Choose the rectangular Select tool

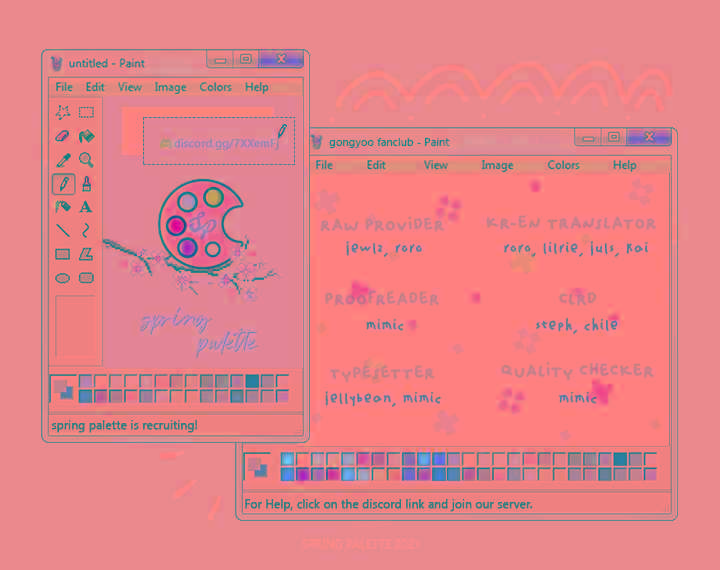[x=87, y=113]
